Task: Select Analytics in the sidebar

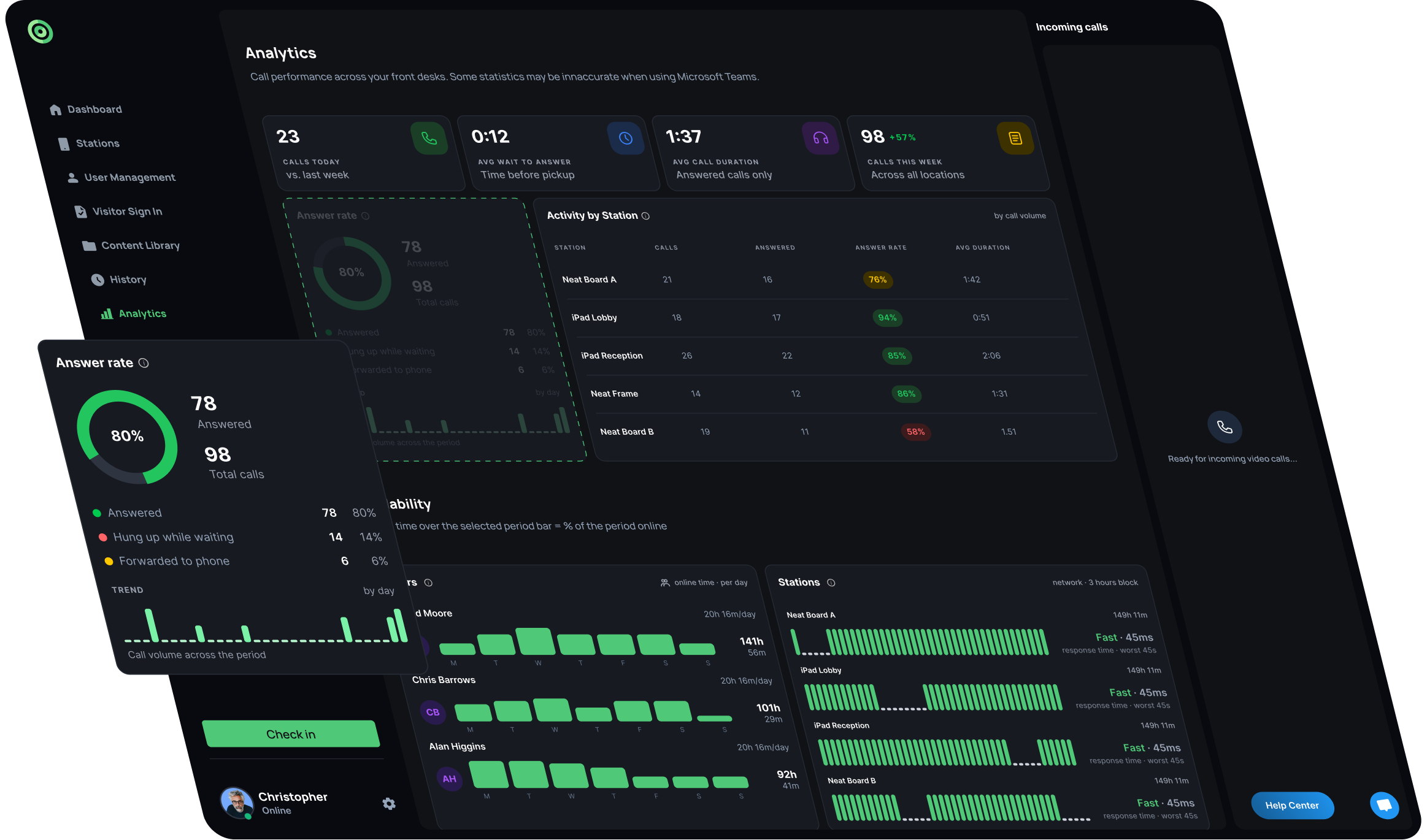Action: click(x=134, y=313)
